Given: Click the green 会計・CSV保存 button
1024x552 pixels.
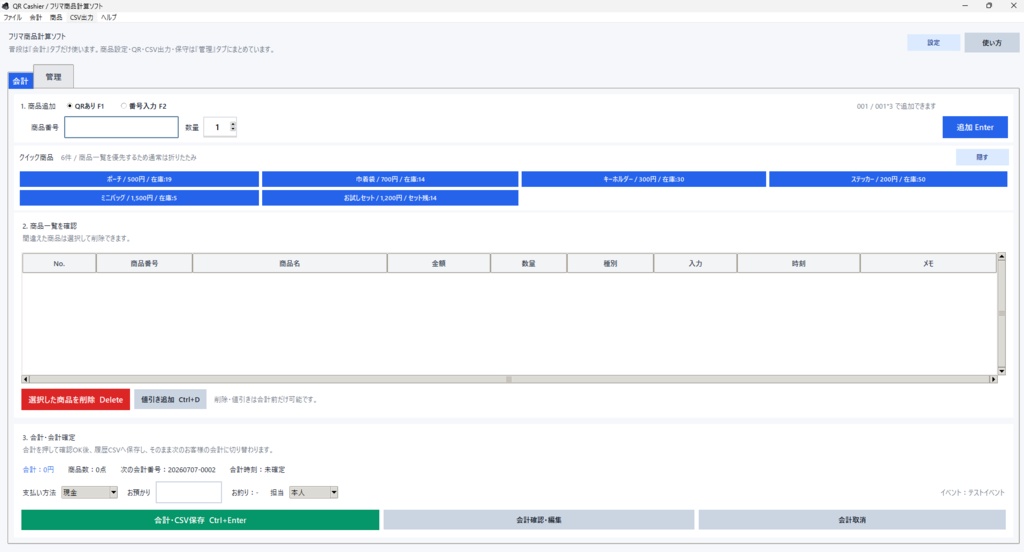Looking at the screenshot, I should click(200, 520).
